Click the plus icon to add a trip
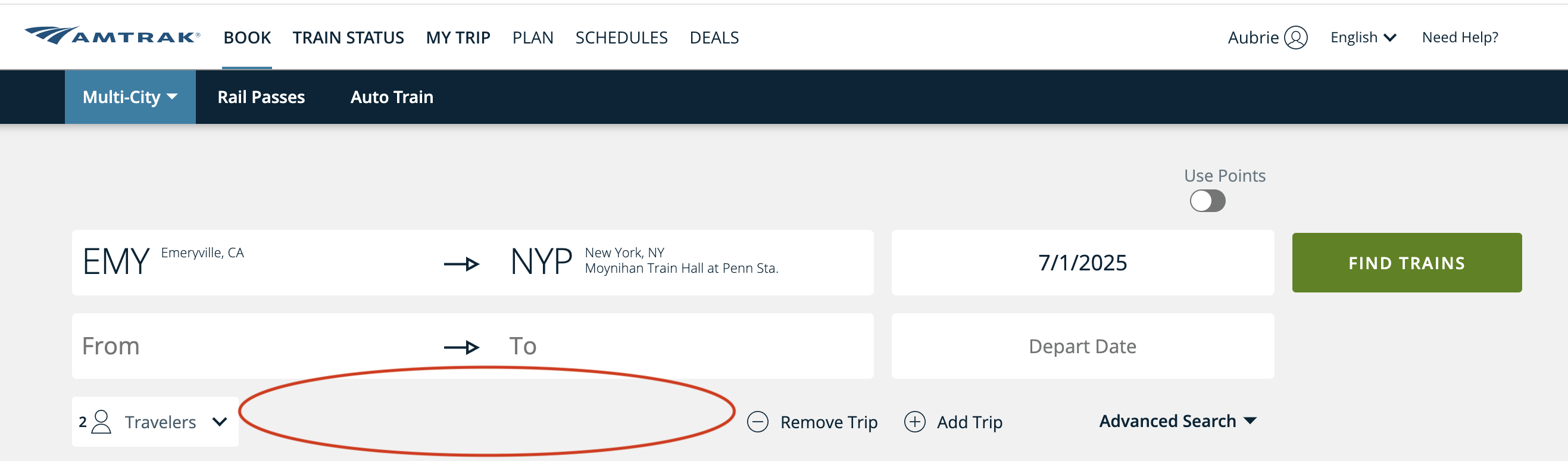The image size is (1568, 461). (x=914, y=422)
